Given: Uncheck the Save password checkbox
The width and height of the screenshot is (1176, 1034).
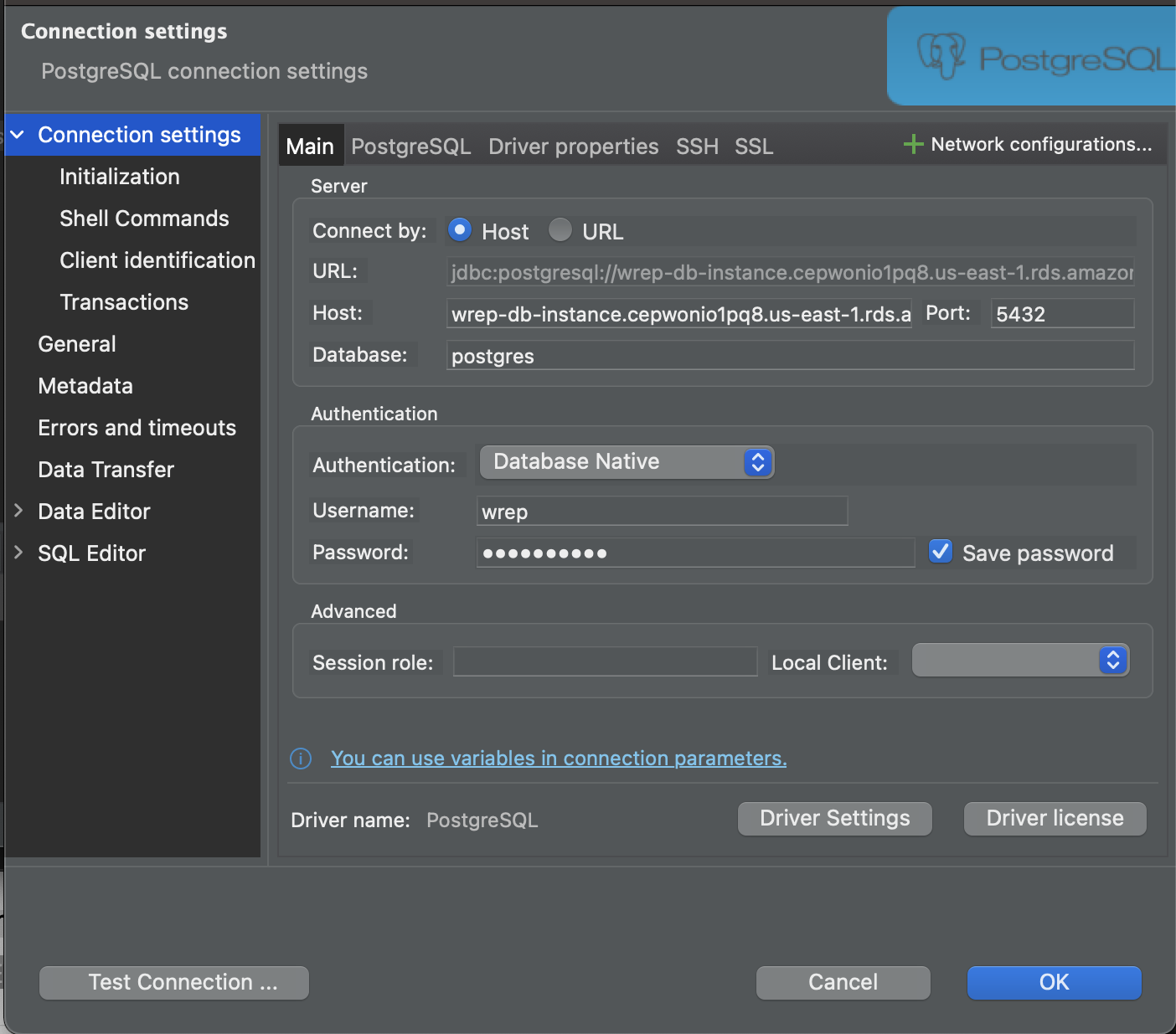Looking at the screenshot, I should pos(940,551).
